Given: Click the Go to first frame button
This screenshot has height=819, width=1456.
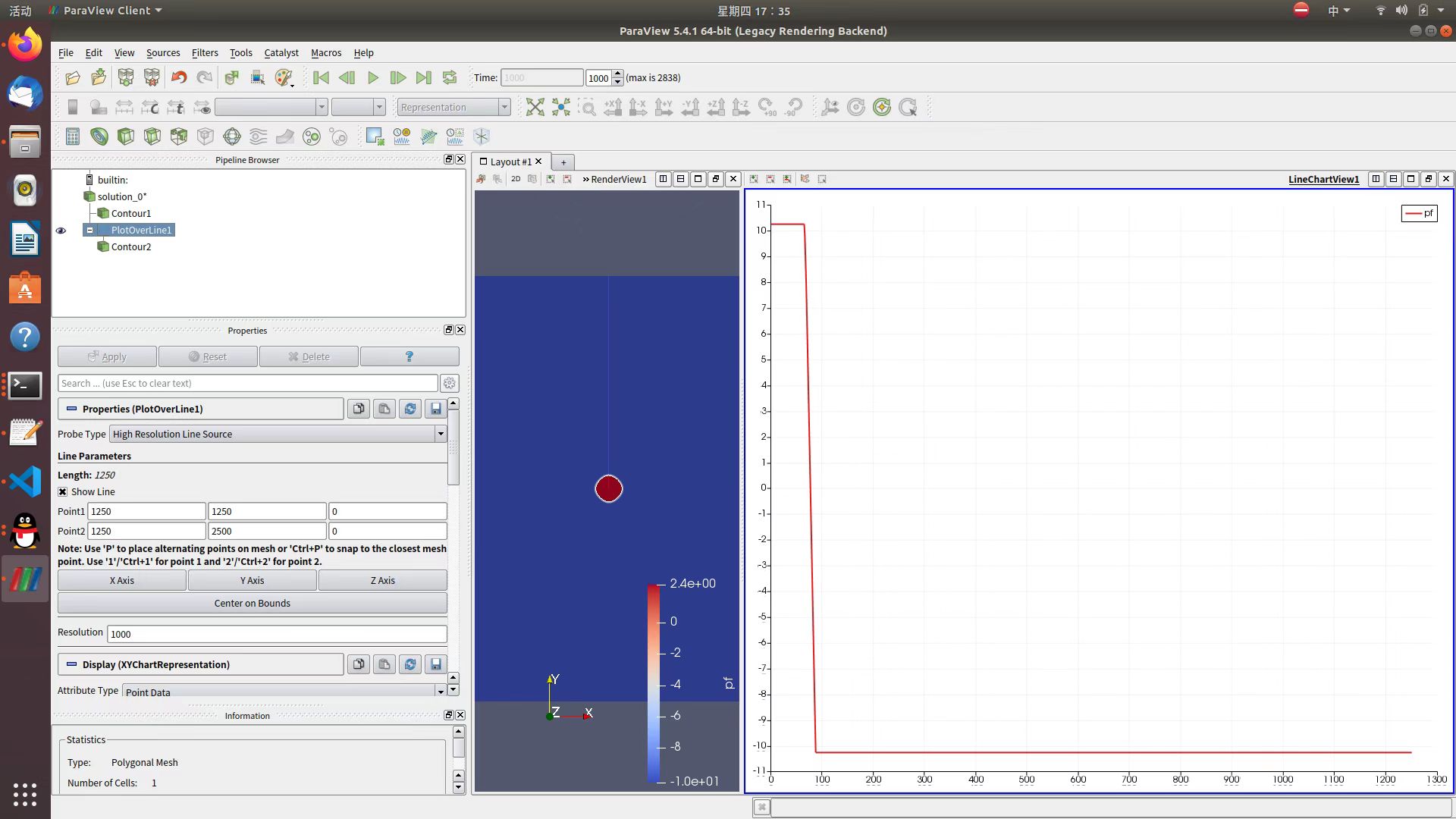Looking at the screenshot, I should pyautogui.click(x=321, y=77).
